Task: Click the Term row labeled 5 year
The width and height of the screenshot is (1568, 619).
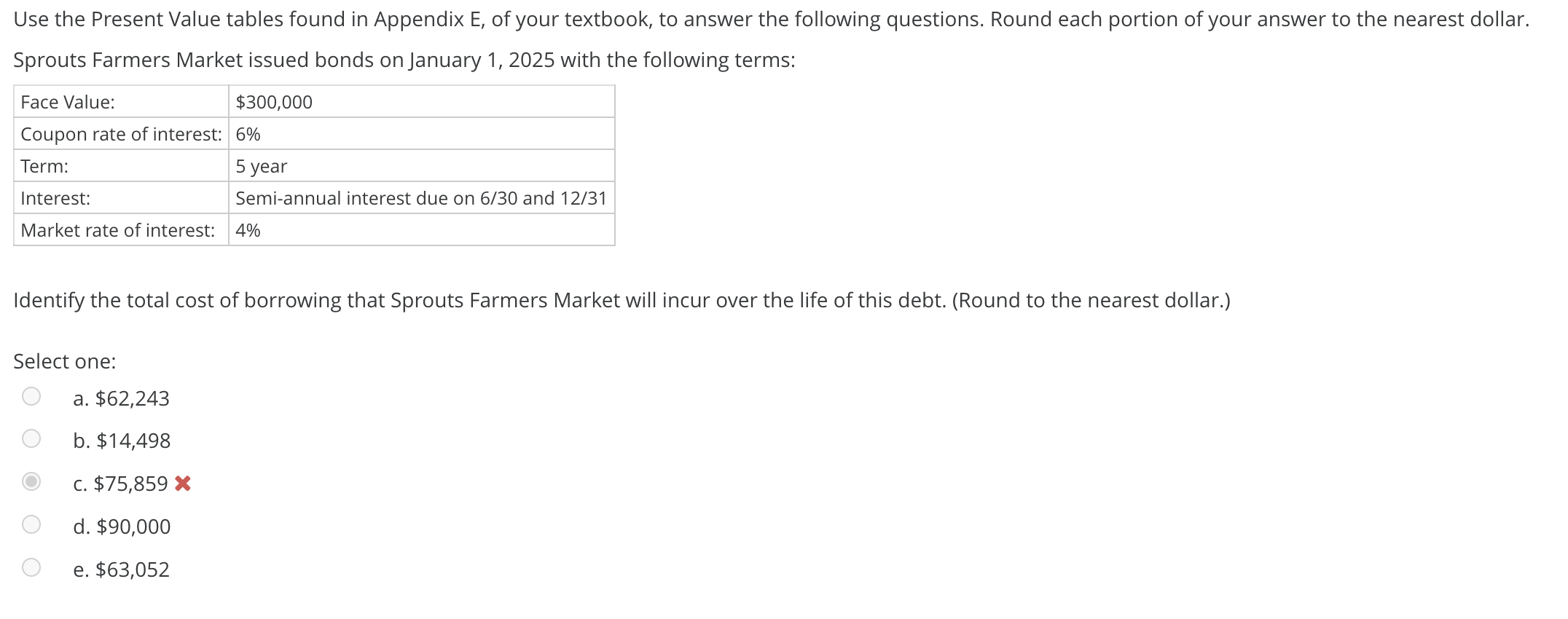Action: [260, 166]
